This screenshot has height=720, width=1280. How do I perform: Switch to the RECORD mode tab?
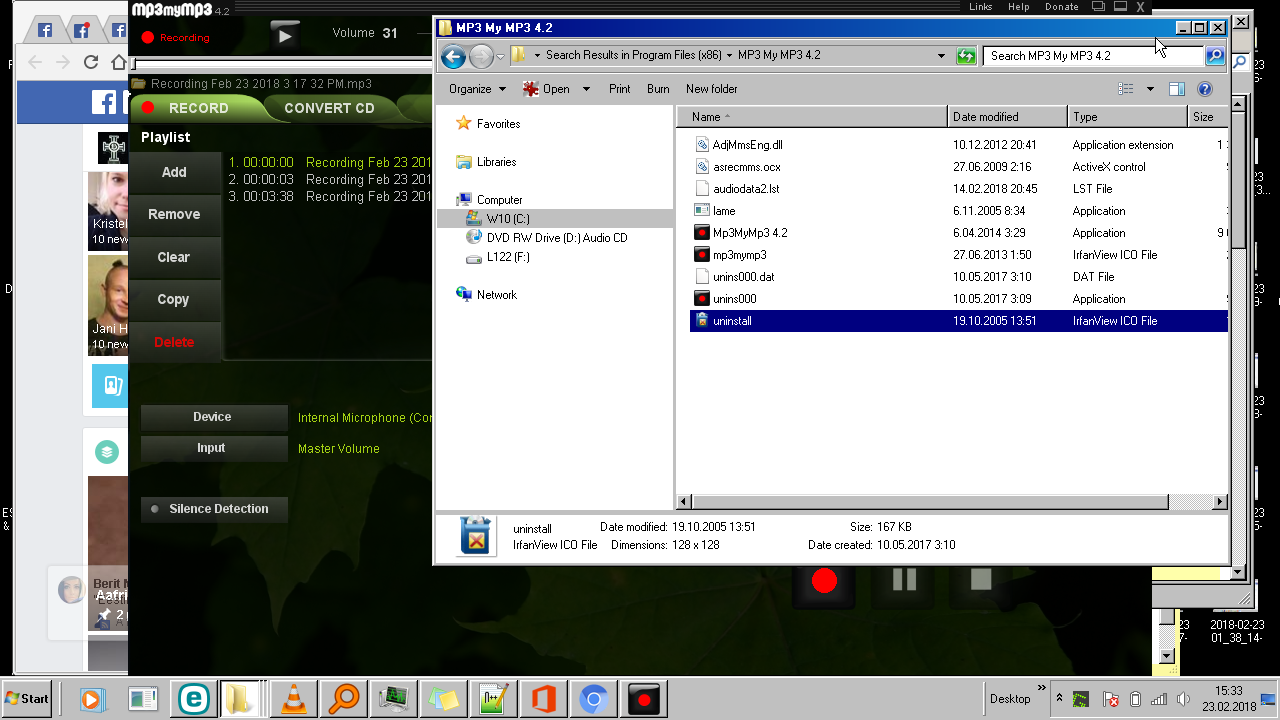click(198, 108)
